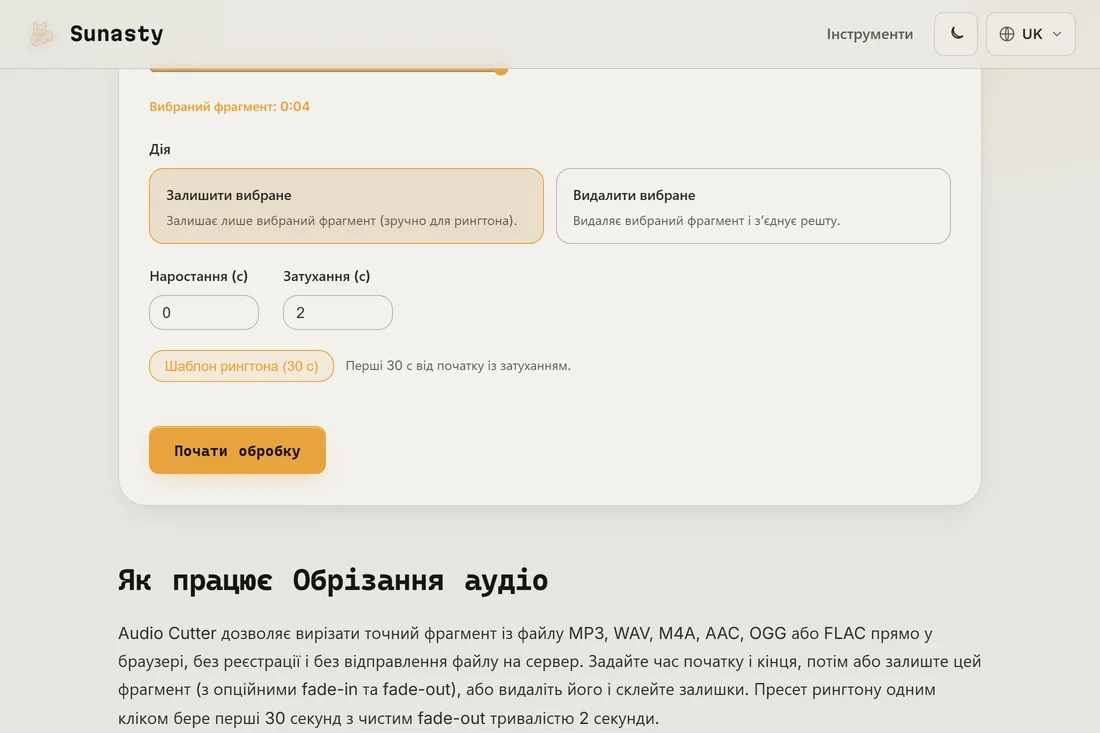Focus the Наростання (с) input field
1100x733 pixels.
click(203, 312)
